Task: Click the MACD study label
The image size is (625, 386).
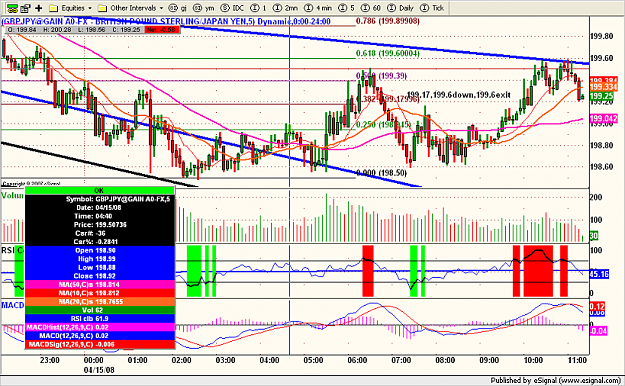Action: point(13,305)
